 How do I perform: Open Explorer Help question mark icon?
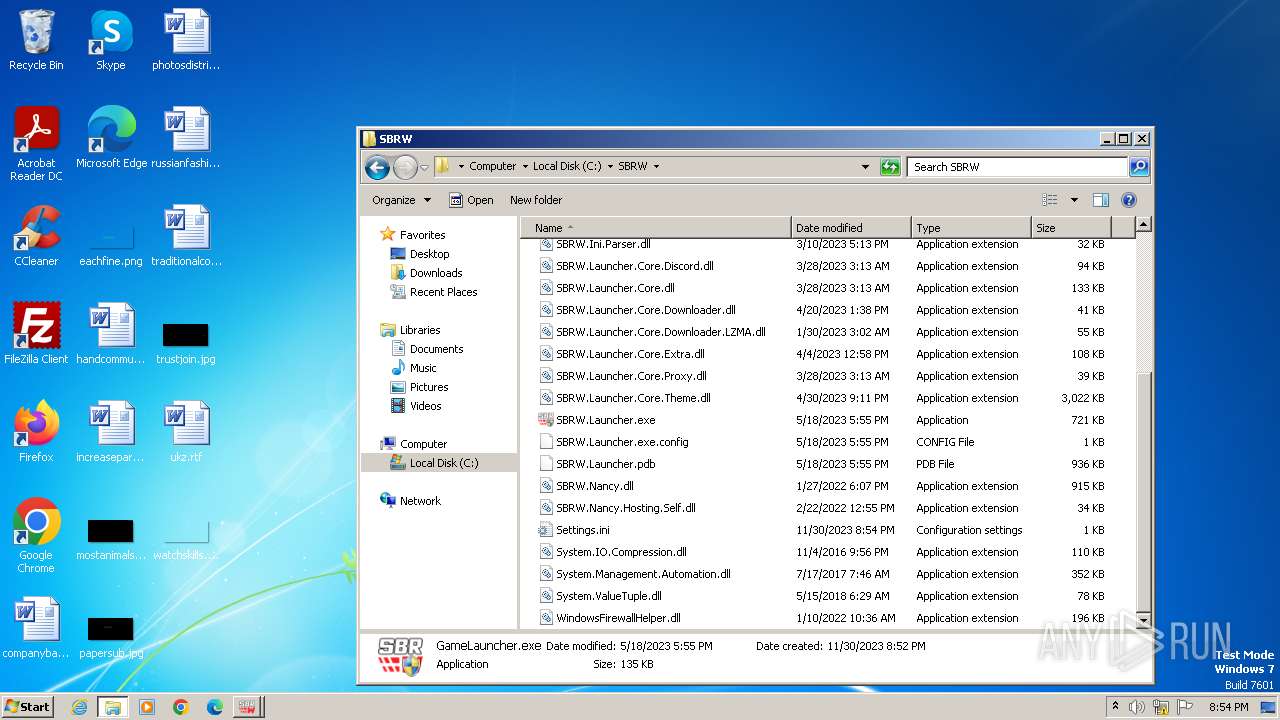tap(1129, 200)
